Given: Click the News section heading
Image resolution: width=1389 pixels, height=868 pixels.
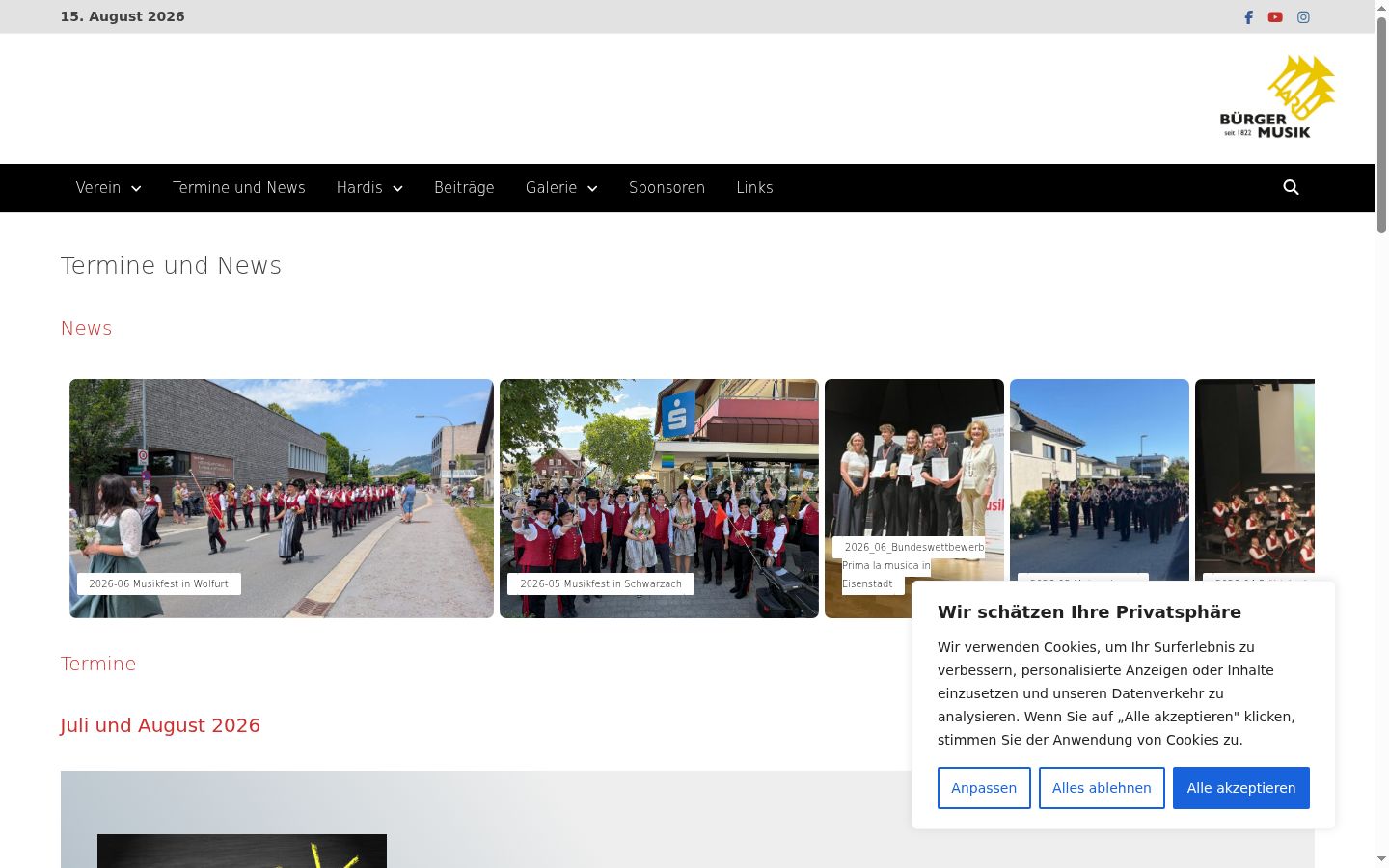Looking at the screenshot, I should click(87, 328).
